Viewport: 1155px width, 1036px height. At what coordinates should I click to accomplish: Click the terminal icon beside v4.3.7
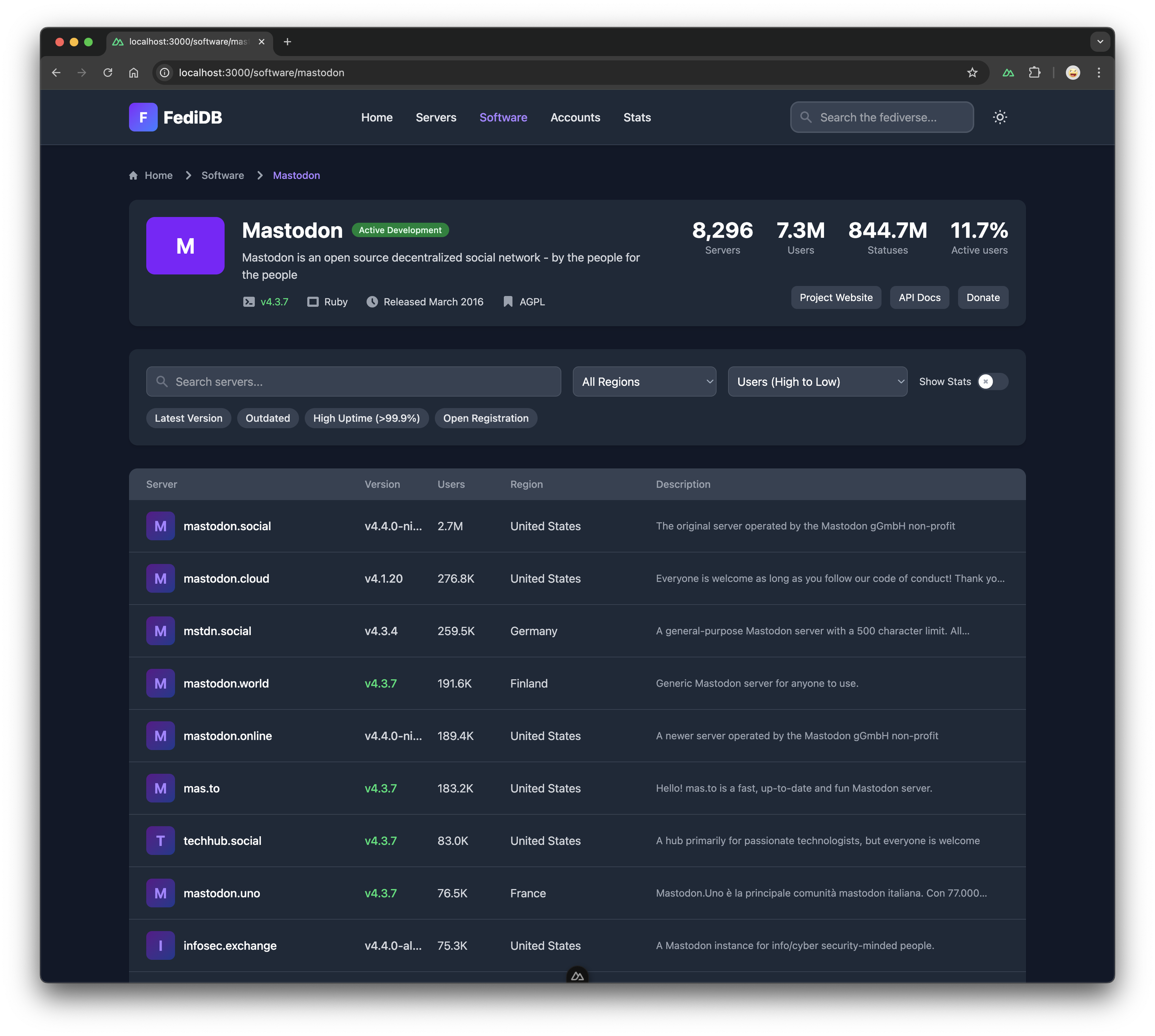(x=249, y=302)
